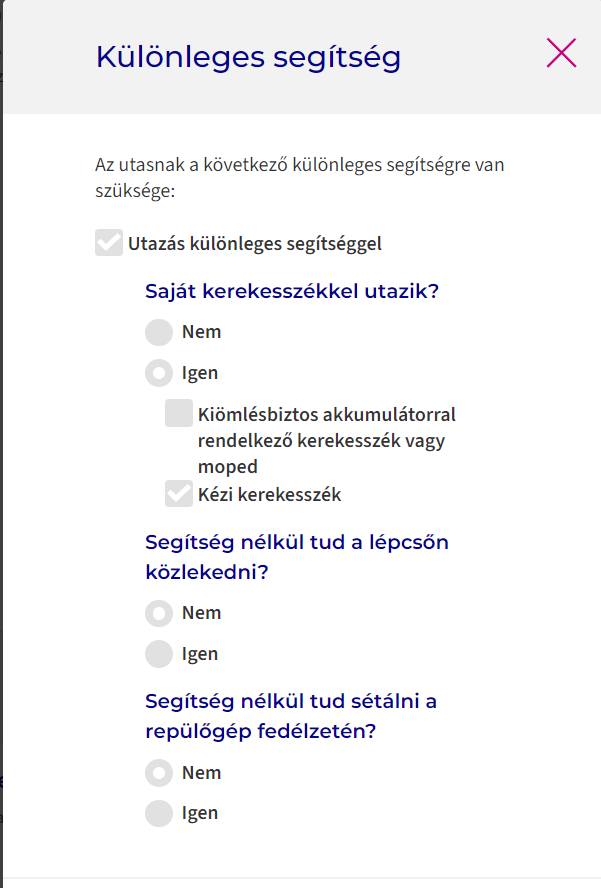Toggle Utazás különleges segítséggel checkbox
601x888 pixels.
coord(109,243)
